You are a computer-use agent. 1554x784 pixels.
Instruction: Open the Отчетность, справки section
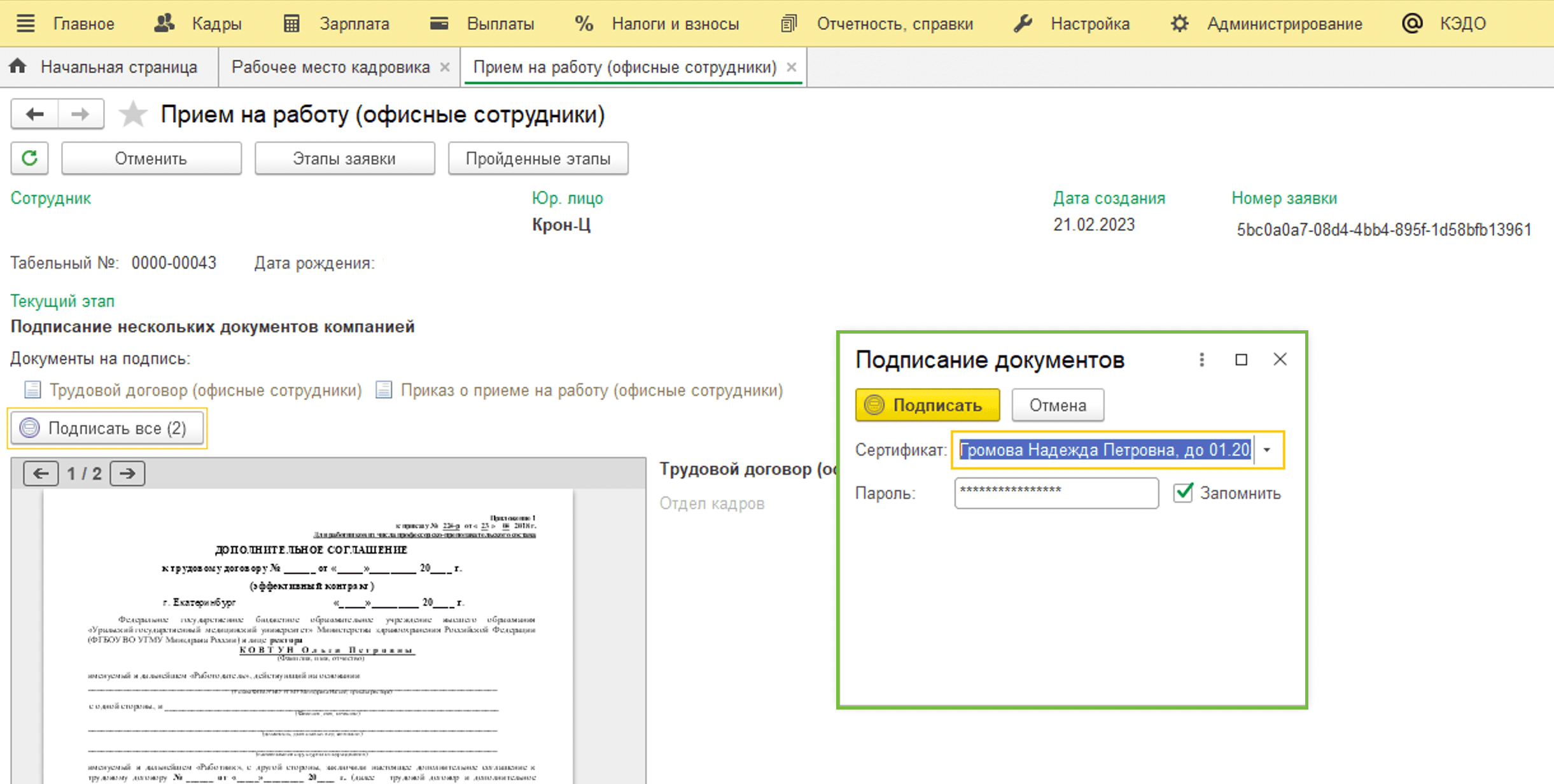click(895, 24)
